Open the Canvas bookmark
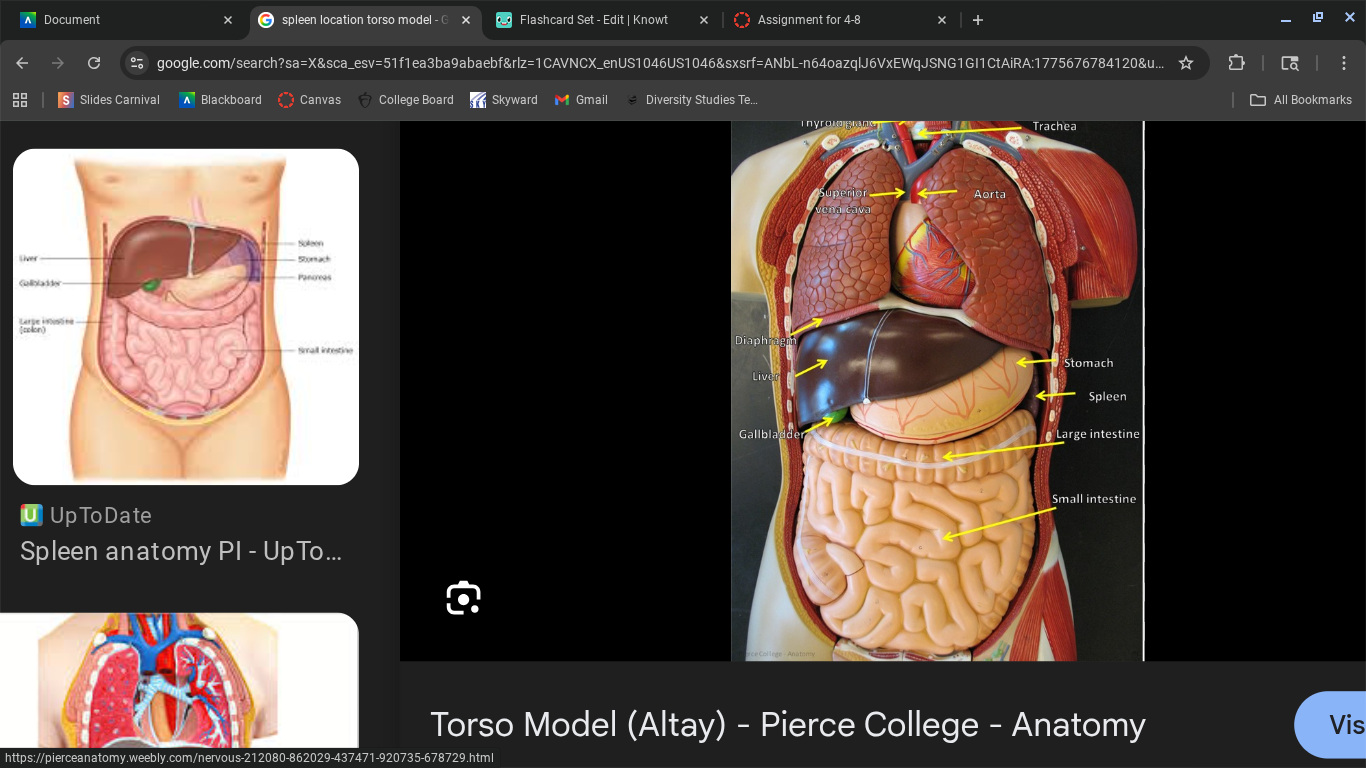The width and height of the screenshot is (1366, 768). click(309, 100)
